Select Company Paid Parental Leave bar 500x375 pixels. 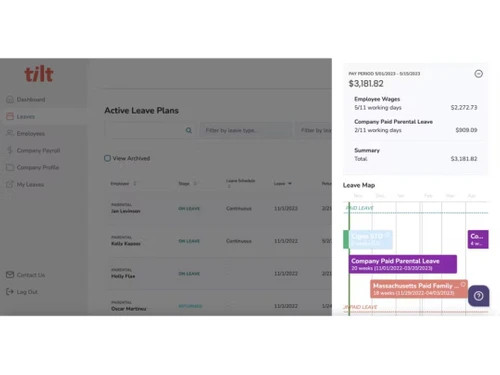tap(403, 264)
